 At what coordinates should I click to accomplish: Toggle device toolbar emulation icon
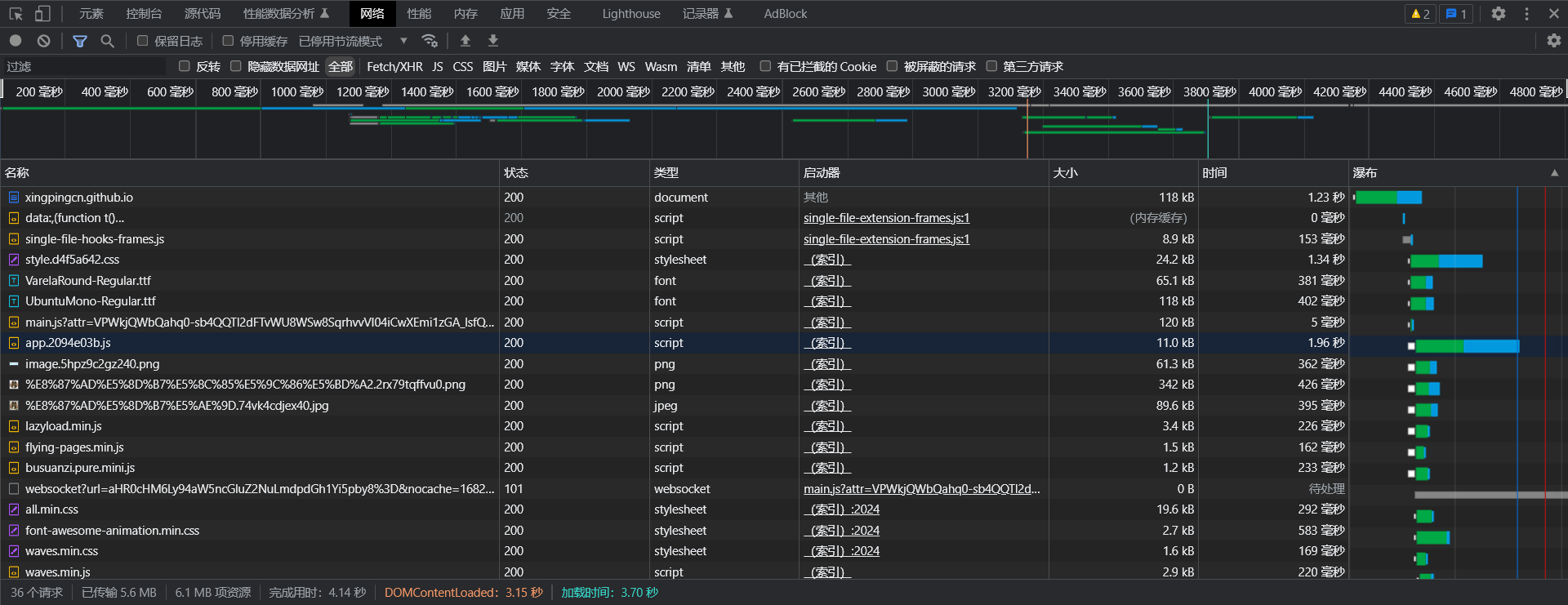(x=42, y=14)
